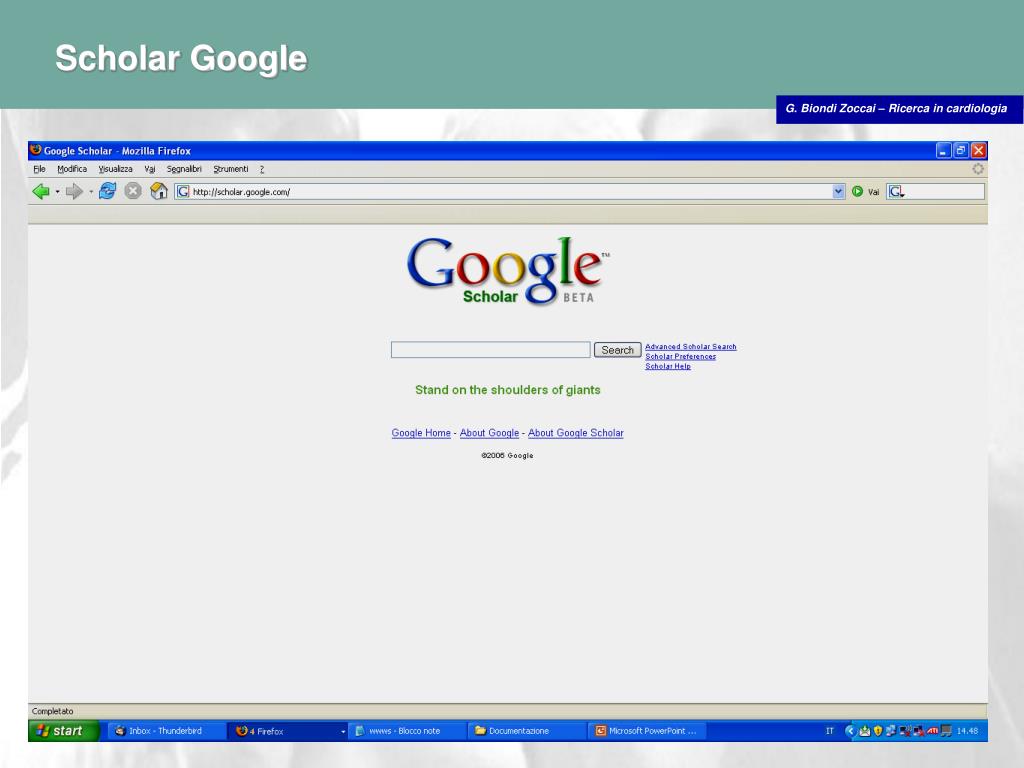Open the Strumenti menu
1024x768 pixels.
231,169
